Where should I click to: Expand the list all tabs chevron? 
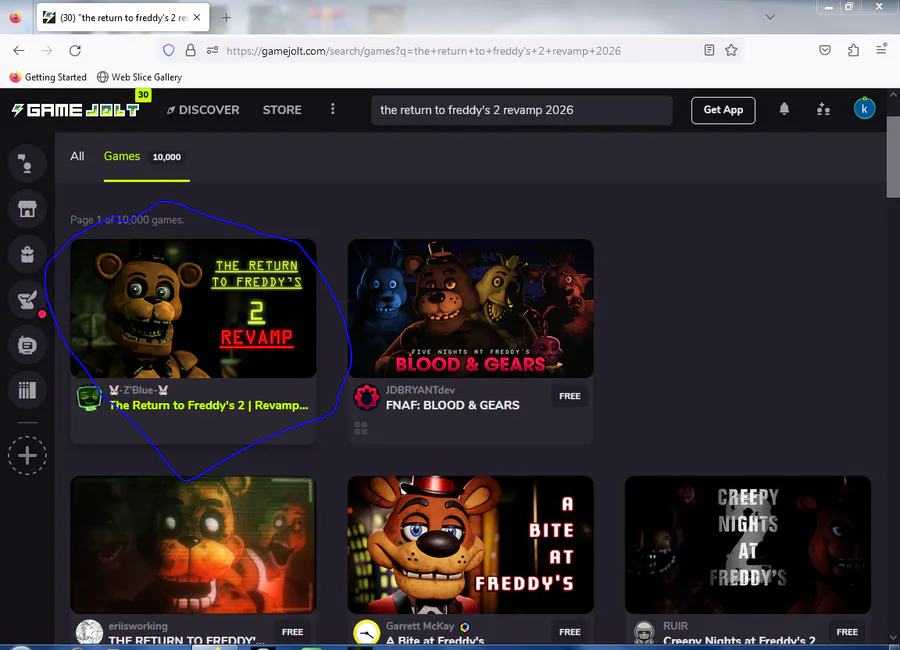click(770, 17)
